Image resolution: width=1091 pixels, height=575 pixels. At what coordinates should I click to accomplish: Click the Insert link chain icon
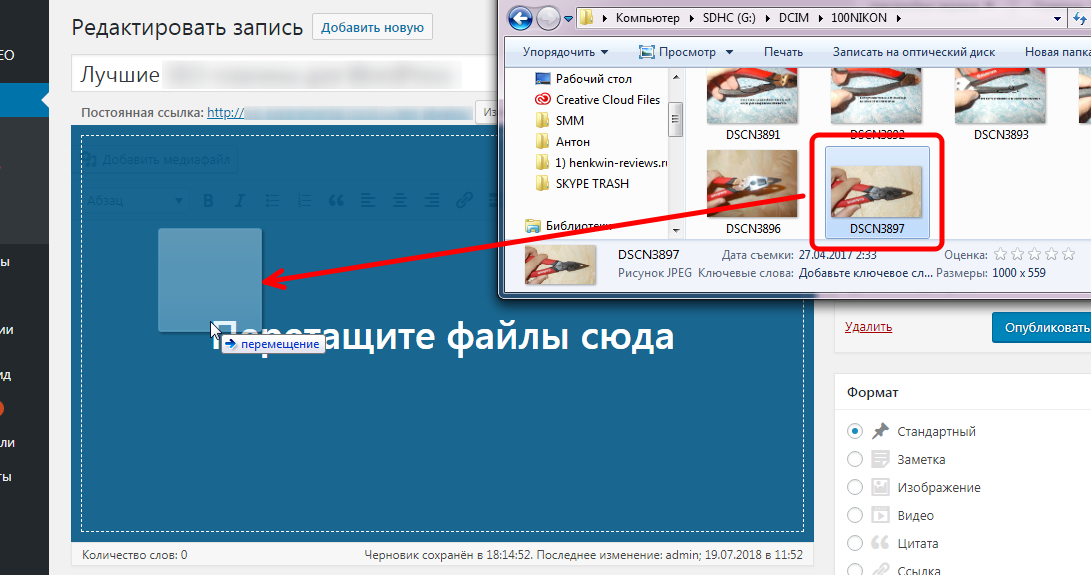pyautogui.click(x=464, y=200)
